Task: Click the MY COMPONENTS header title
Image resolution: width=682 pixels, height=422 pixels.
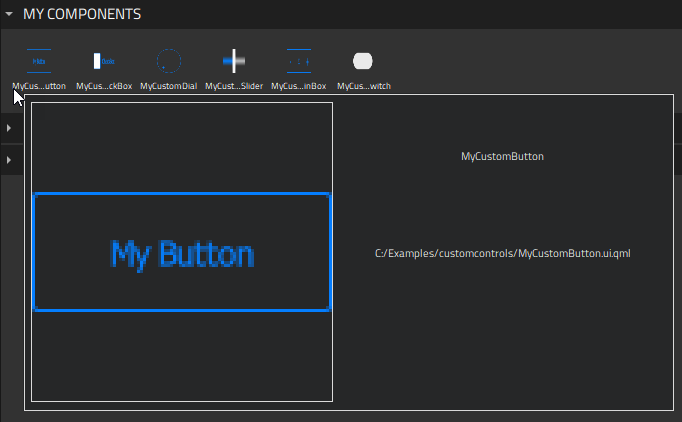Action: point(82,15)
